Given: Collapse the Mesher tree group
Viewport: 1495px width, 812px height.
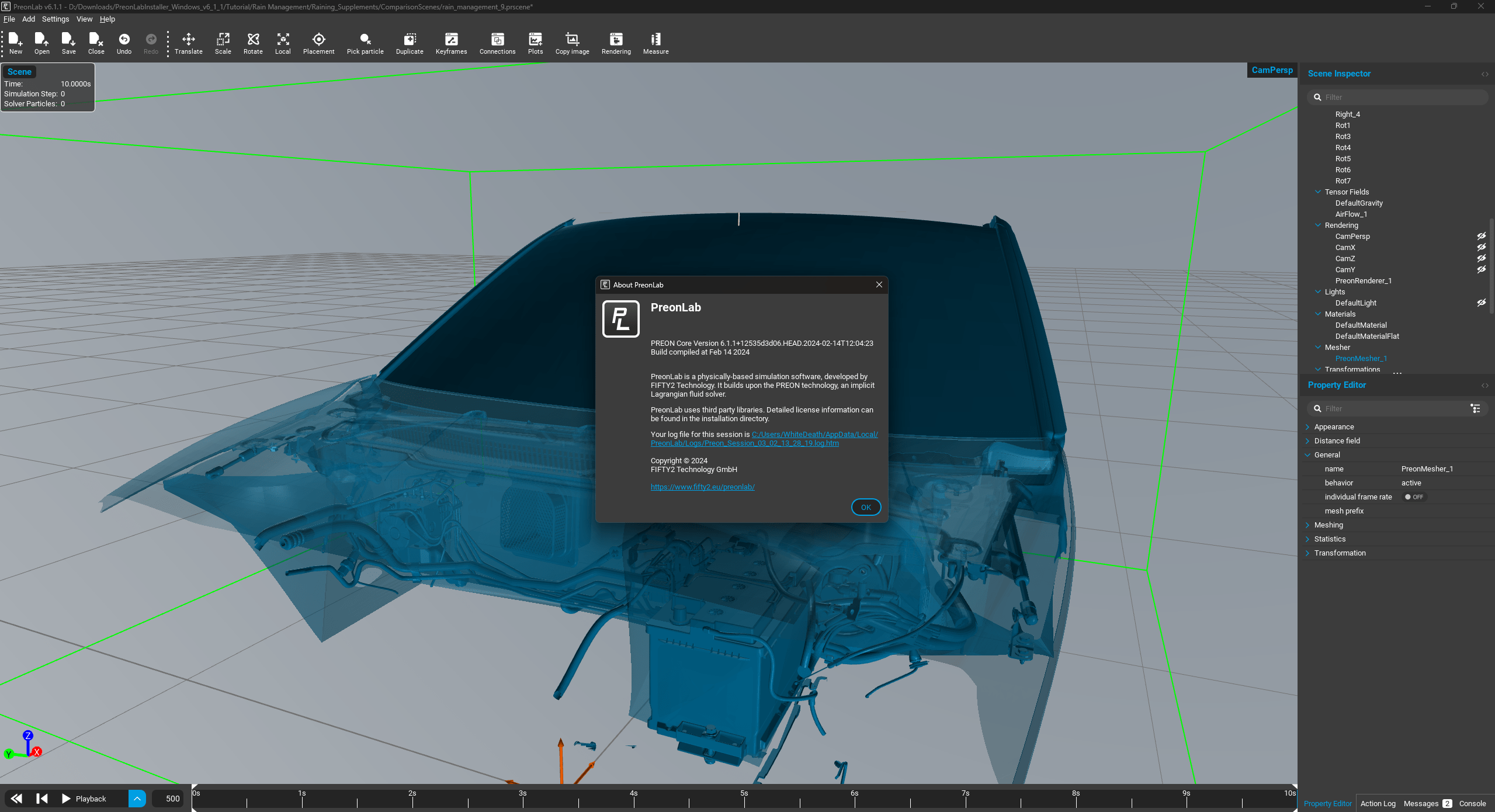Looking at the screenshot, I should coord(1318,347).
